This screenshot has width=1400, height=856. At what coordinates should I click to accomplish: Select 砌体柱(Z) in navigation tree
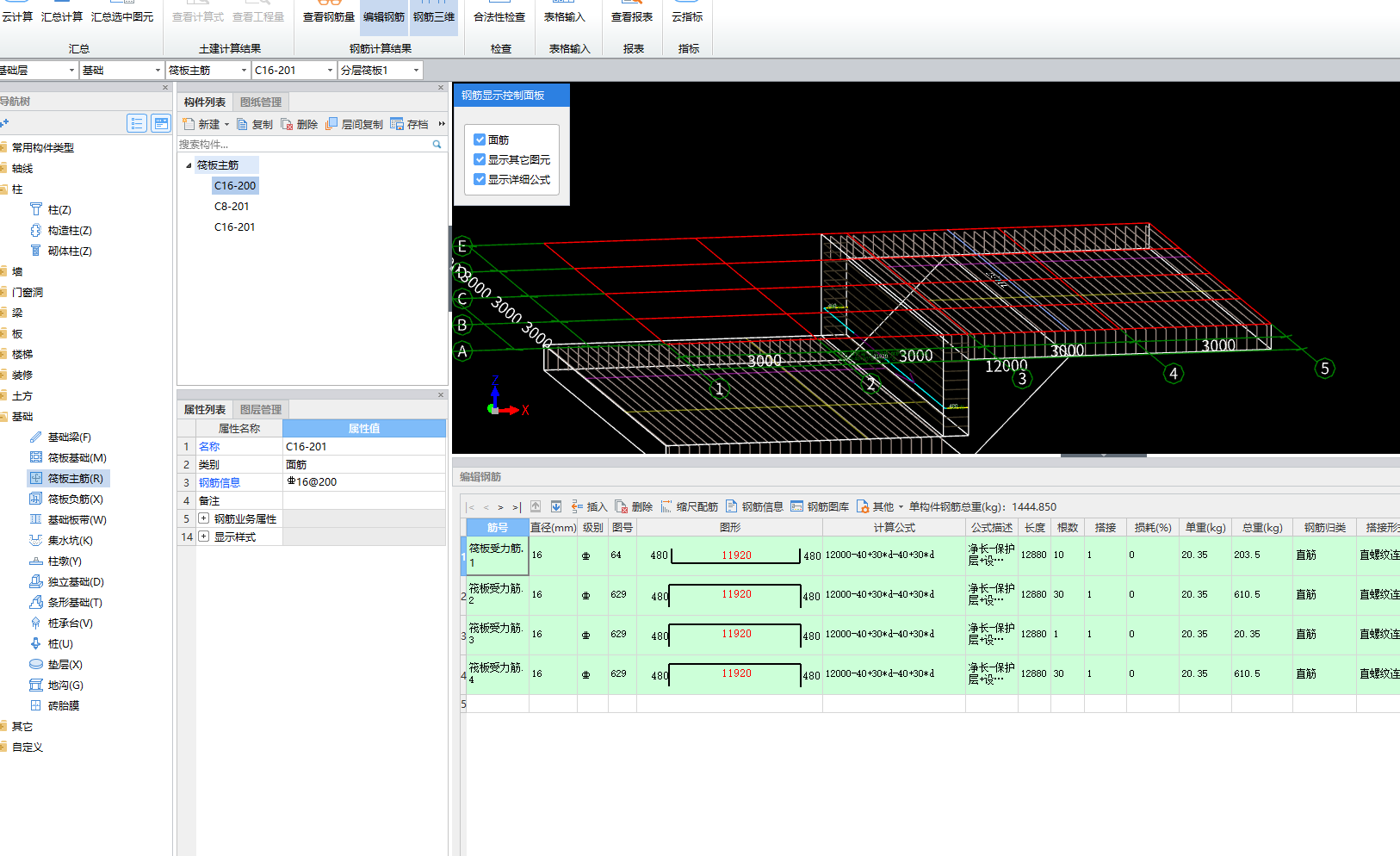click(69, 251)
